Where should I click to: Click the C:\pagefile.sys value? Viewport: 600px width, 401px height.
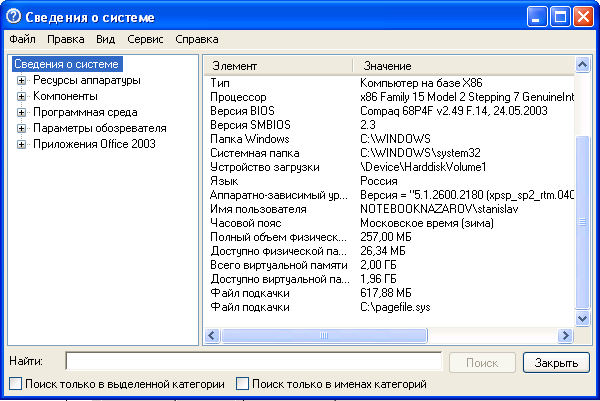point(395,307)
